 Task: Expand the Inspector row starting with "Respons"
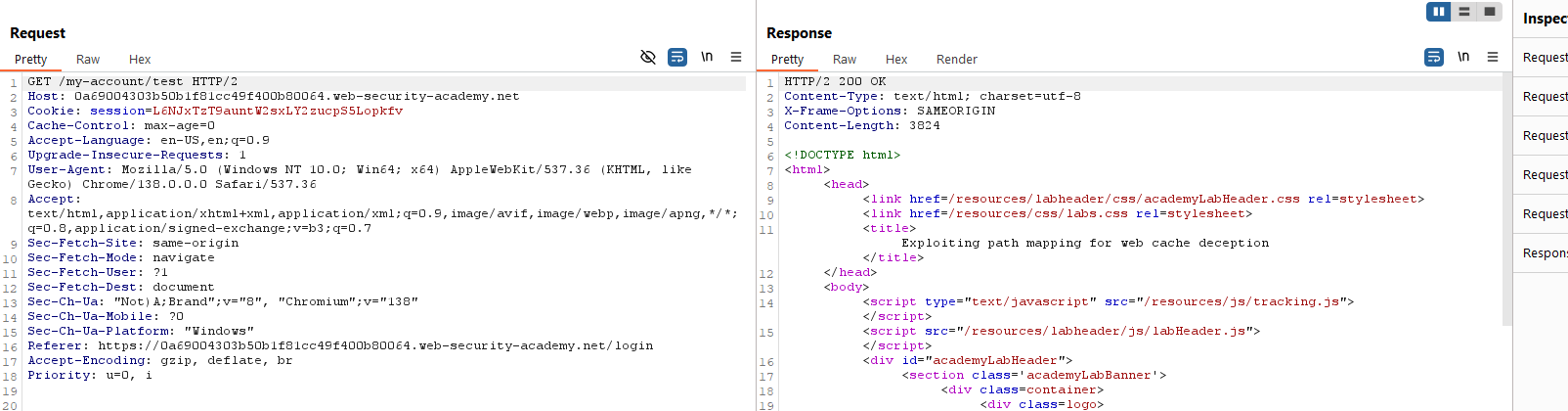click(x=1545, y=253)
